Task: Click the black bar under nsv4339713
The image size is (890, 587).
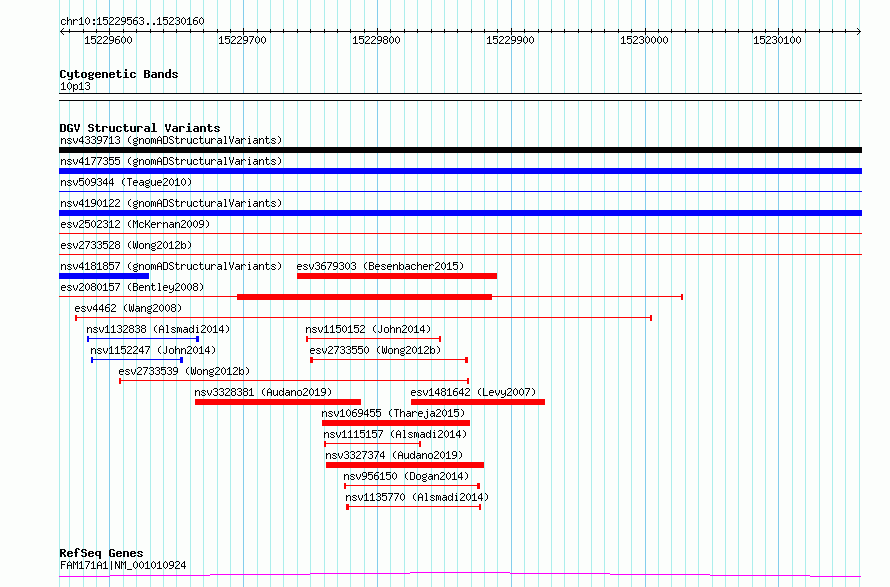Action: (x=460, y=150)
